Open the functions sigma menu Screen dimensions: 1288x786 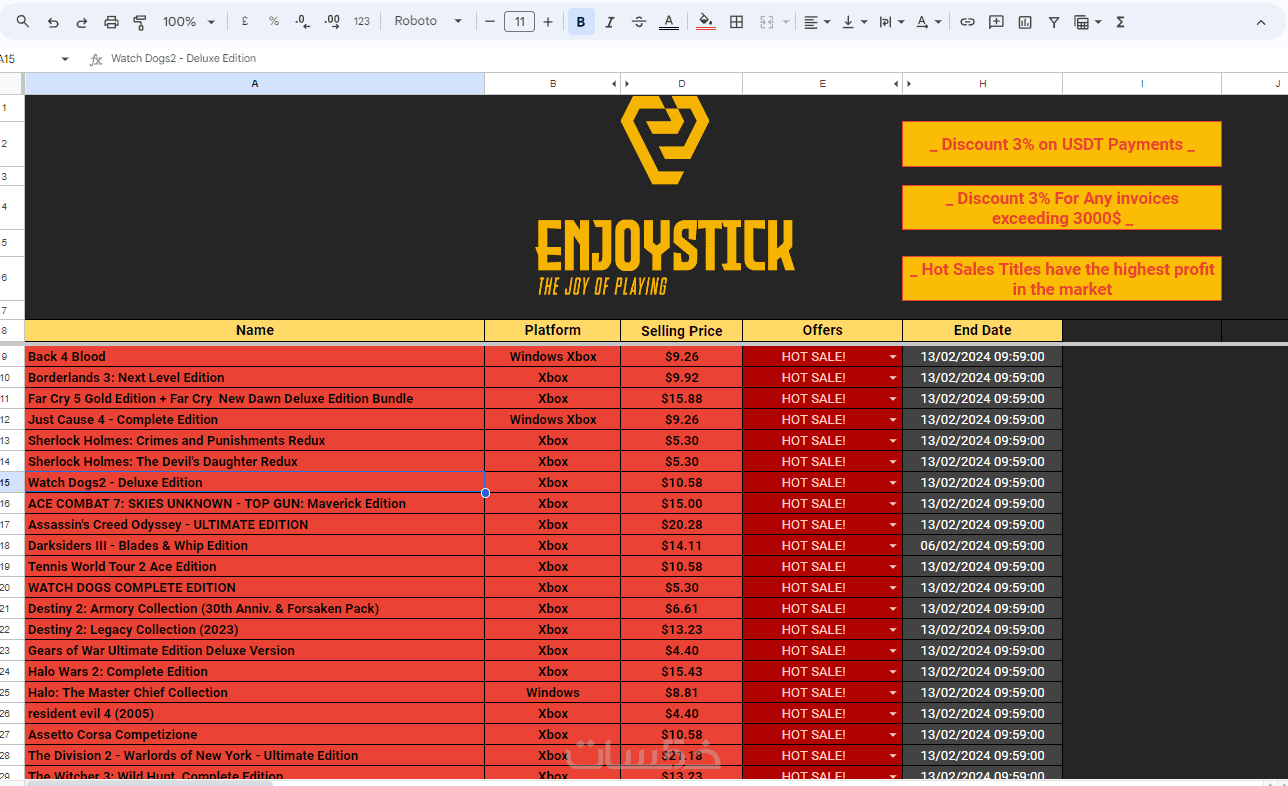[1120, 22]
